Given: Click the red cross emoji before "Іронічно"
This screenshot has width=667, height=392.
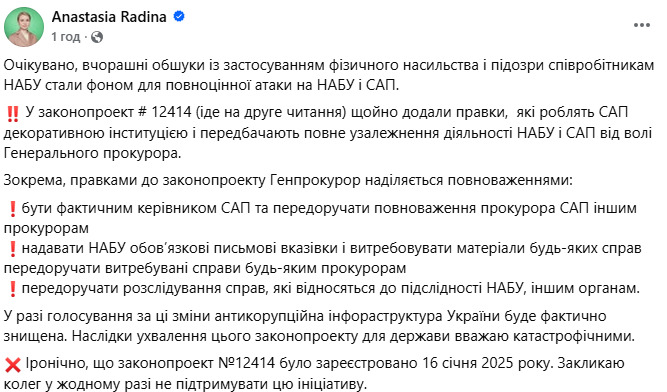Looking at the screenshot, I should coord(13,364).
